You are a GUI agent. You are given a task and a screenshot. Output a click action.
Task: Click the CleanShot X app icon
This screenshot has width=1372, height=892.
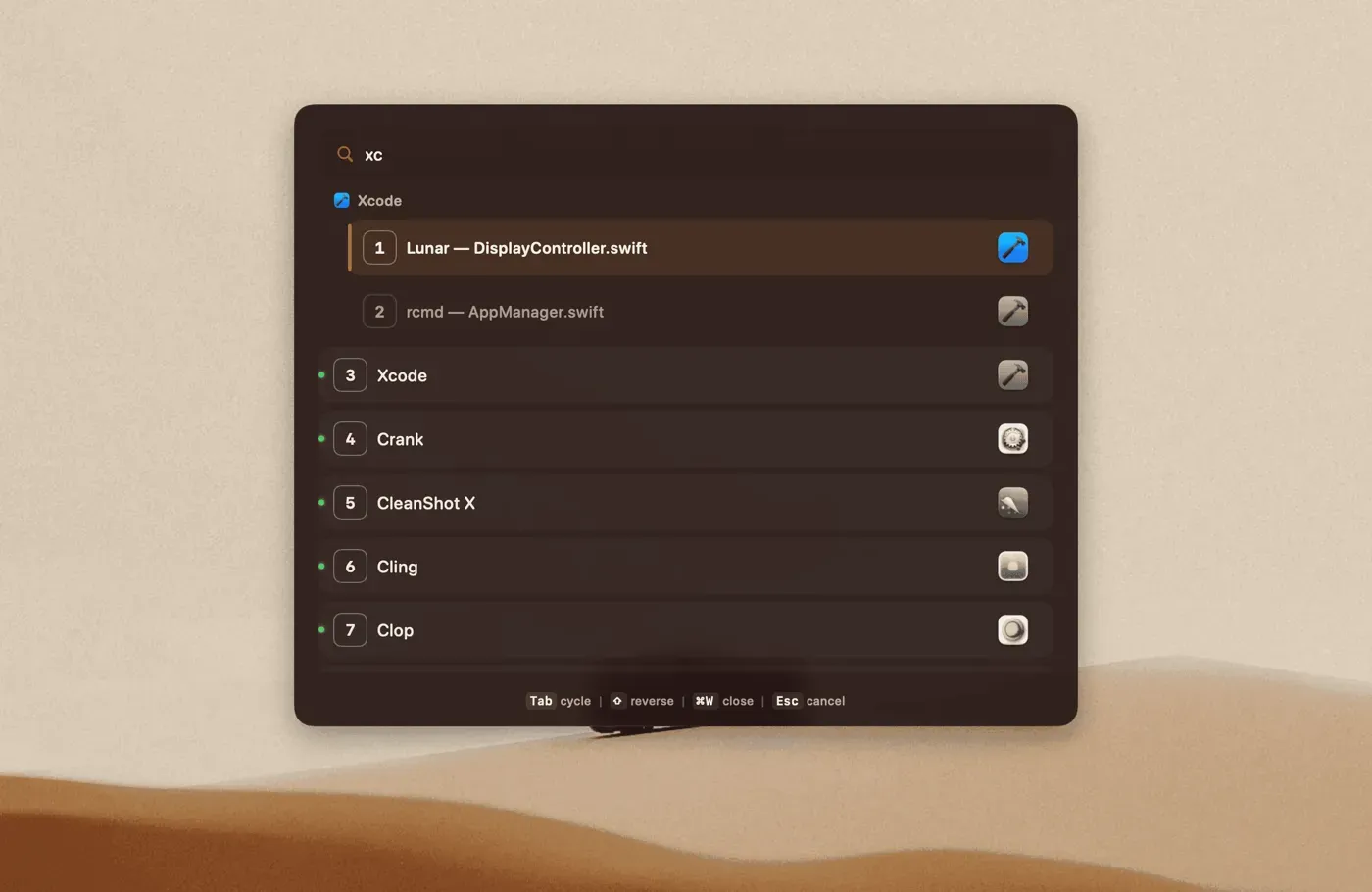[1012, 503]
